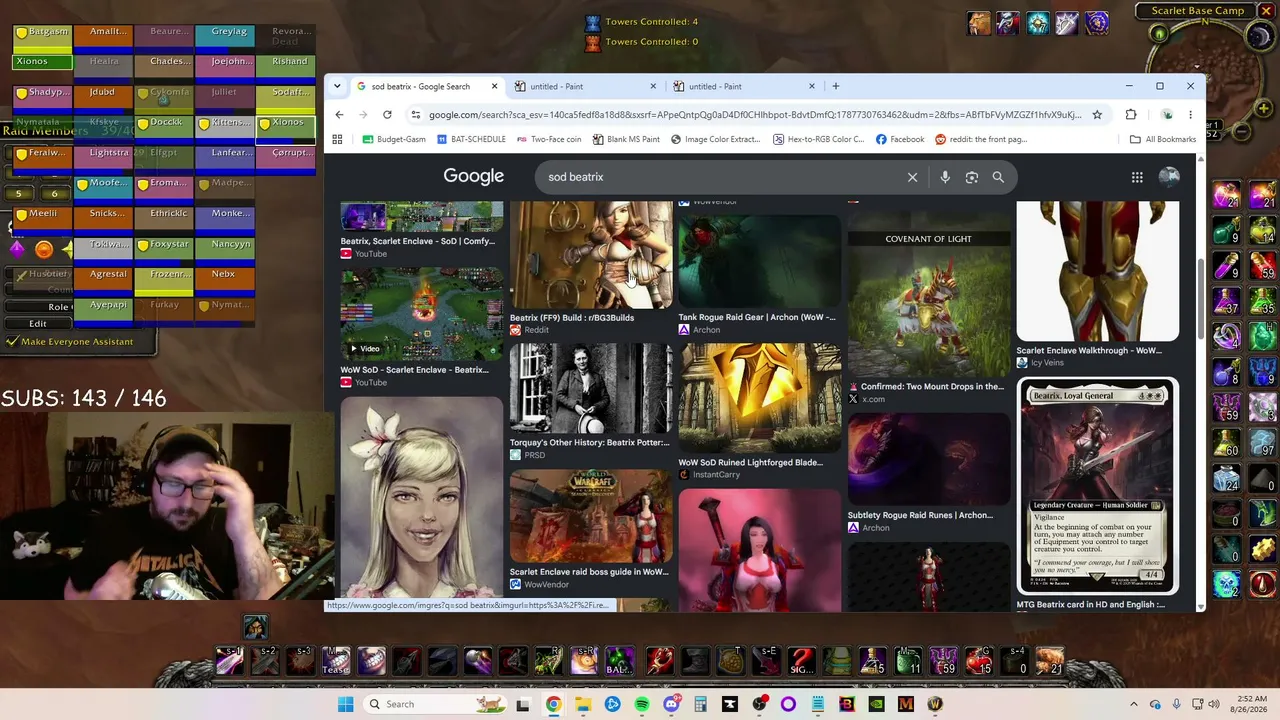Bookmark this page with the star icon
The image size is (1280, 720).
click(x=1097, y=114)
